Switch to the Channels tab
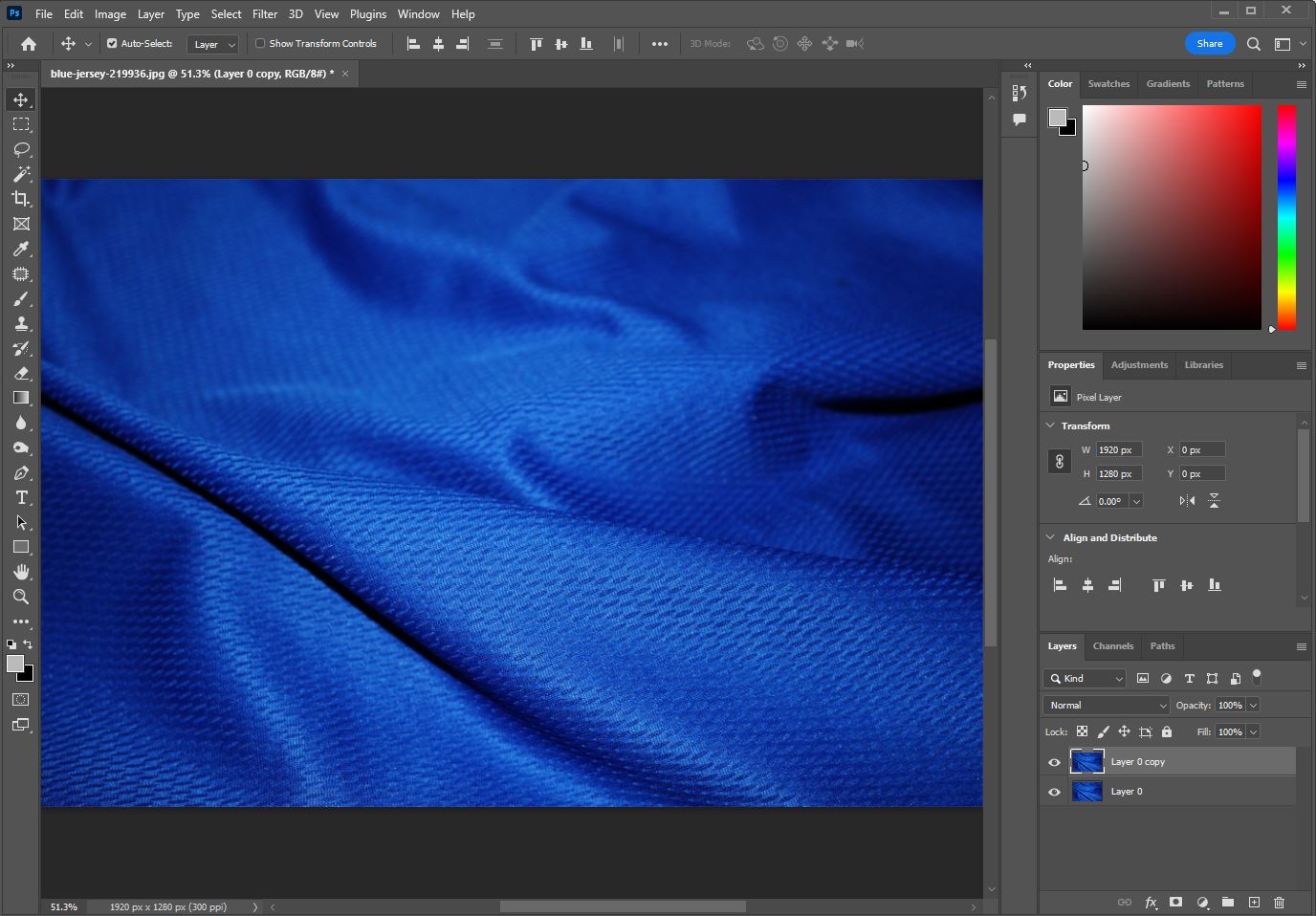 [x=1113, y=646]
